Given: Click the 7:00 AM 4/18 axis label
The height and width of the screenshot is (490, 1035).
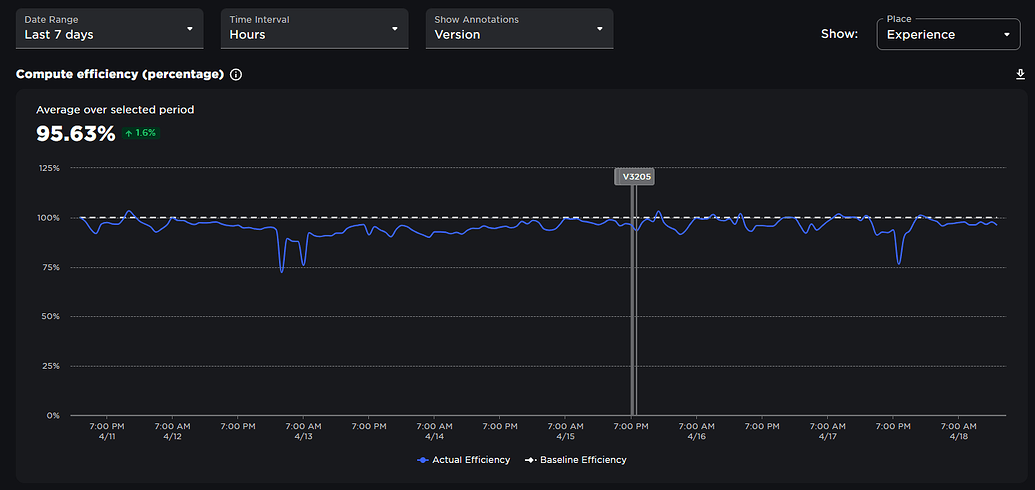Looking at the screenshot, I should point(958,431).
